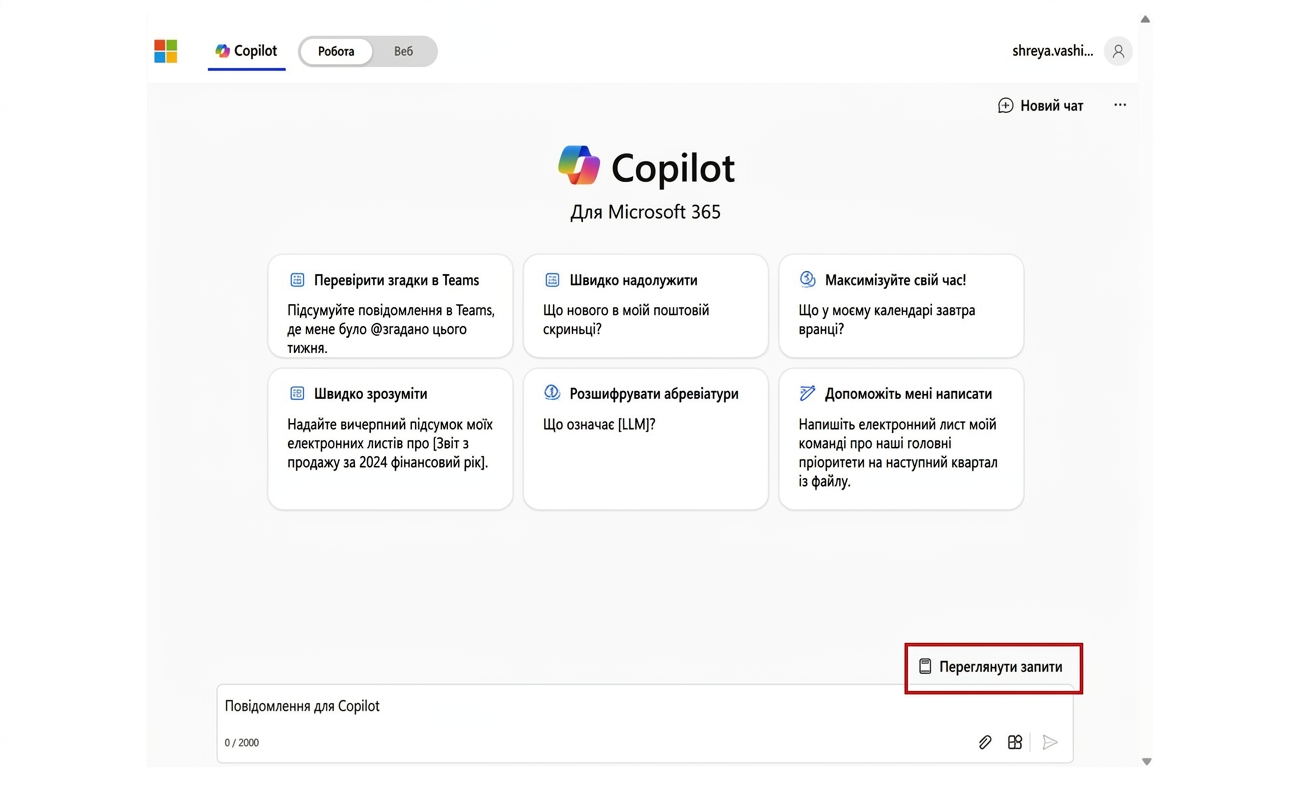Image resolution: width=1304 pixels, height=800 pixels.
Task: Select the Допоможіть мені написати card
Action: [901, 439]
